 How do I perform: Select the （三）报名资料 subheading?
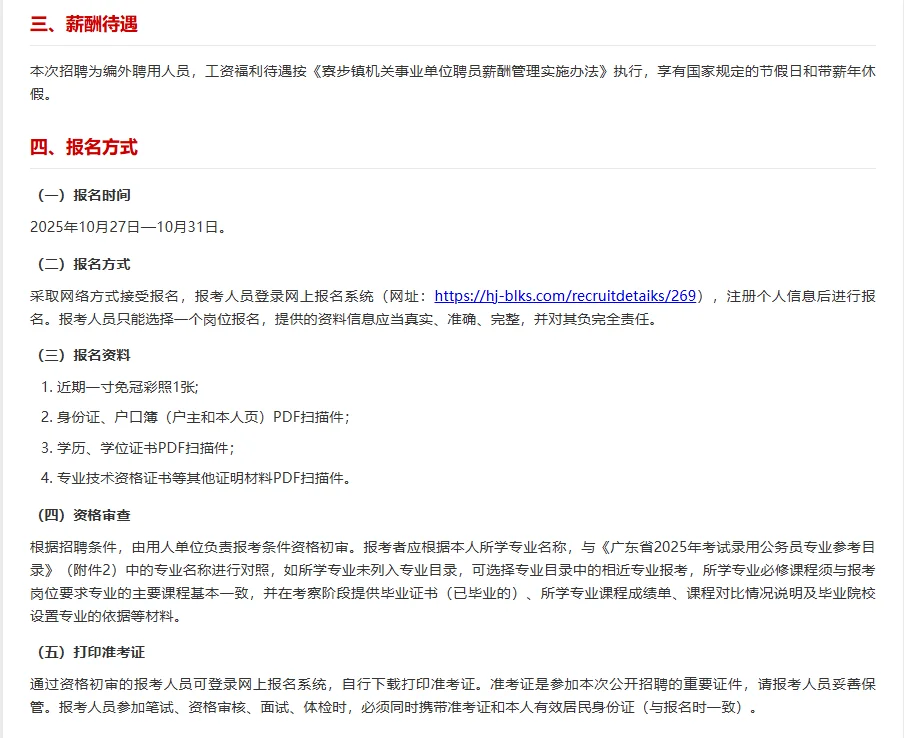[84, 355]
